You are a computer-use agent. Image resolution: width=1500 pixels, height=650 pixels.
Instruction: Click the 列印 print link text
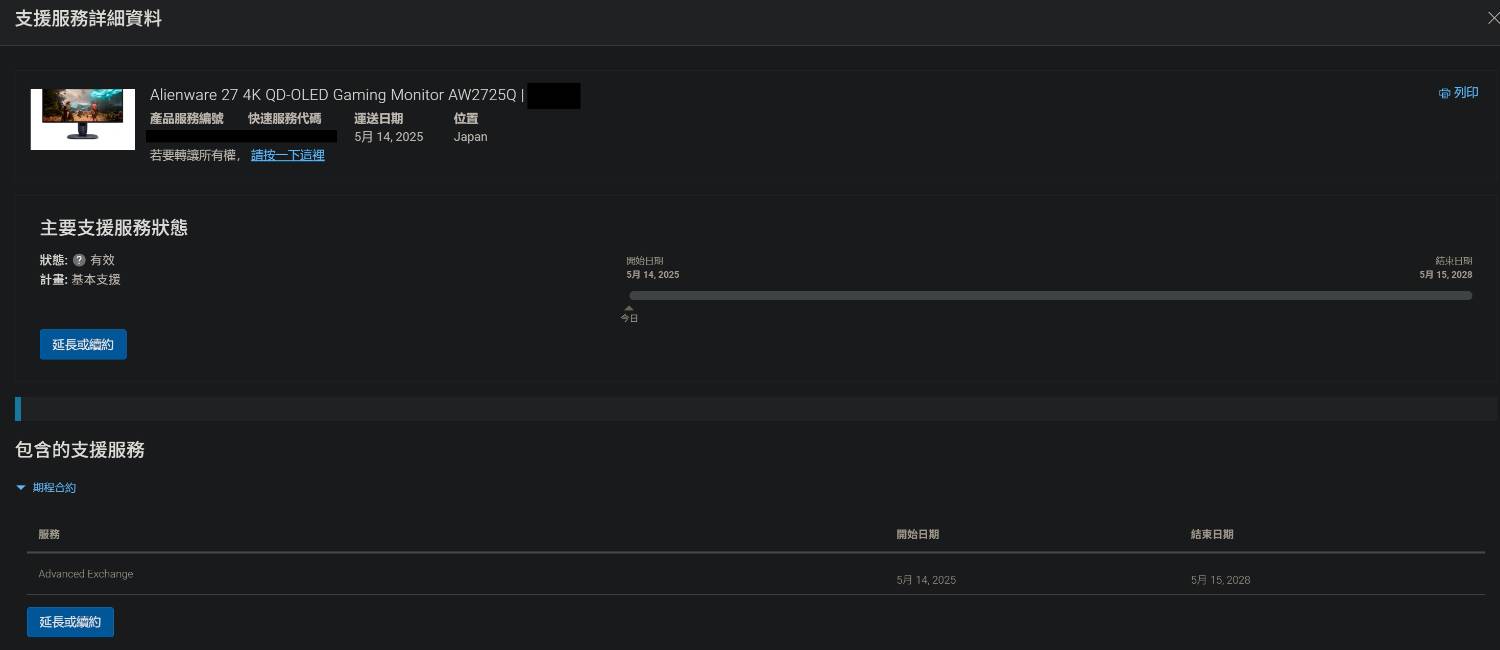(x=1466, y=93)
